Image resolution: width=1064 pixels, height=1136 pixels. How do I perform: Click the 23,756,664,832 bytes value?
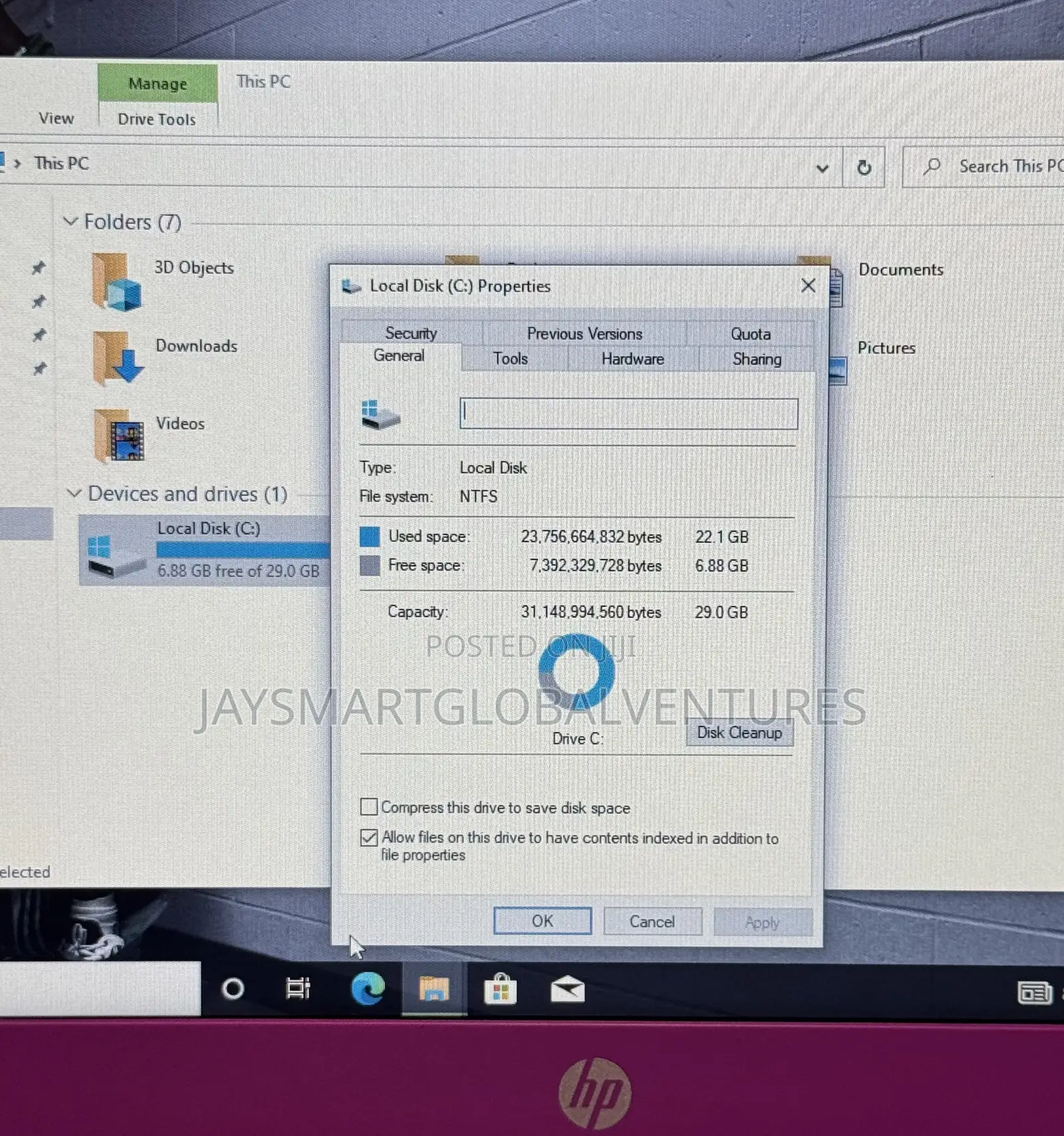(591, 537)
